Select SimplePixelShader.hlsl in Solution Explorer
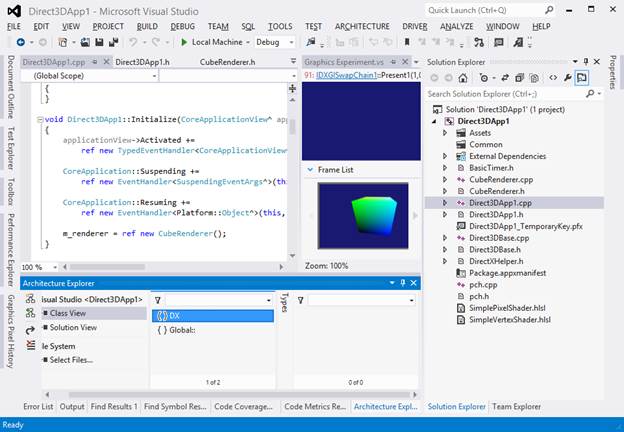Screen dimensions: 624x432 [x=507, y=308]
